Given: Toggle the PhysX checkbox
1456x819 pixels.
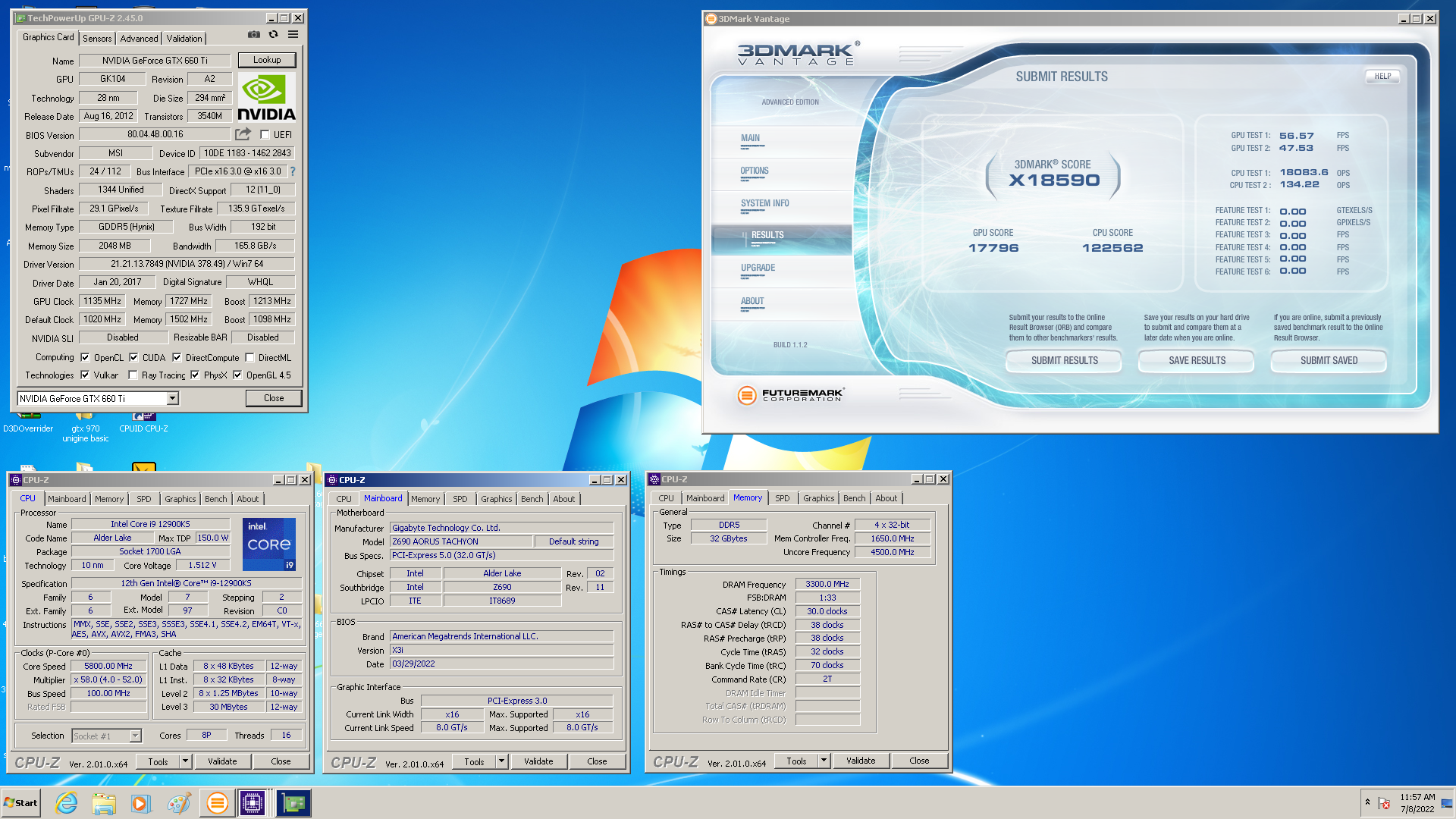Looking at the screenshot, I should pyautogui.click(x=195, y=375).
